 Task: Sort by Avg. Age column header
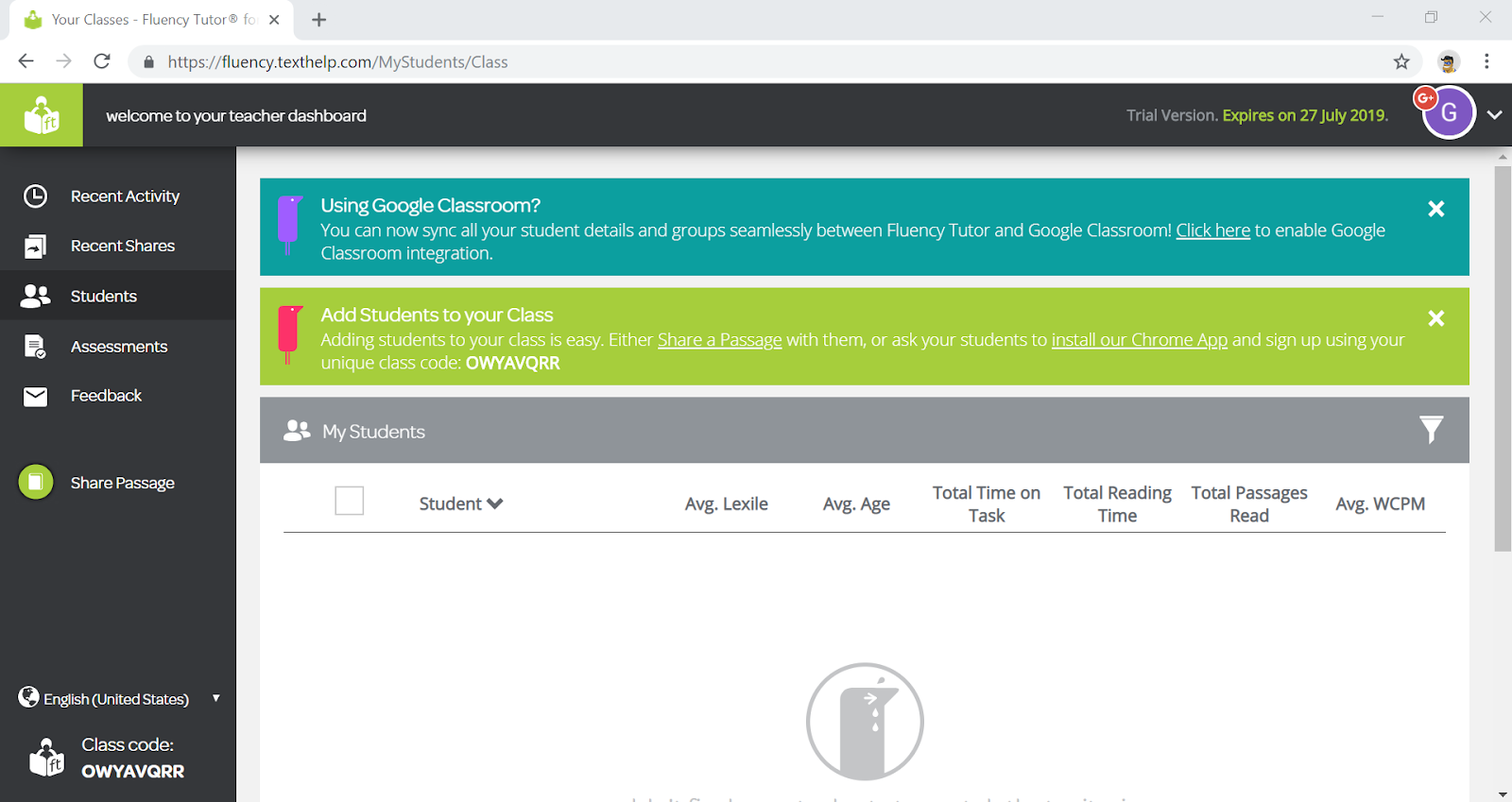coord(856,503)
